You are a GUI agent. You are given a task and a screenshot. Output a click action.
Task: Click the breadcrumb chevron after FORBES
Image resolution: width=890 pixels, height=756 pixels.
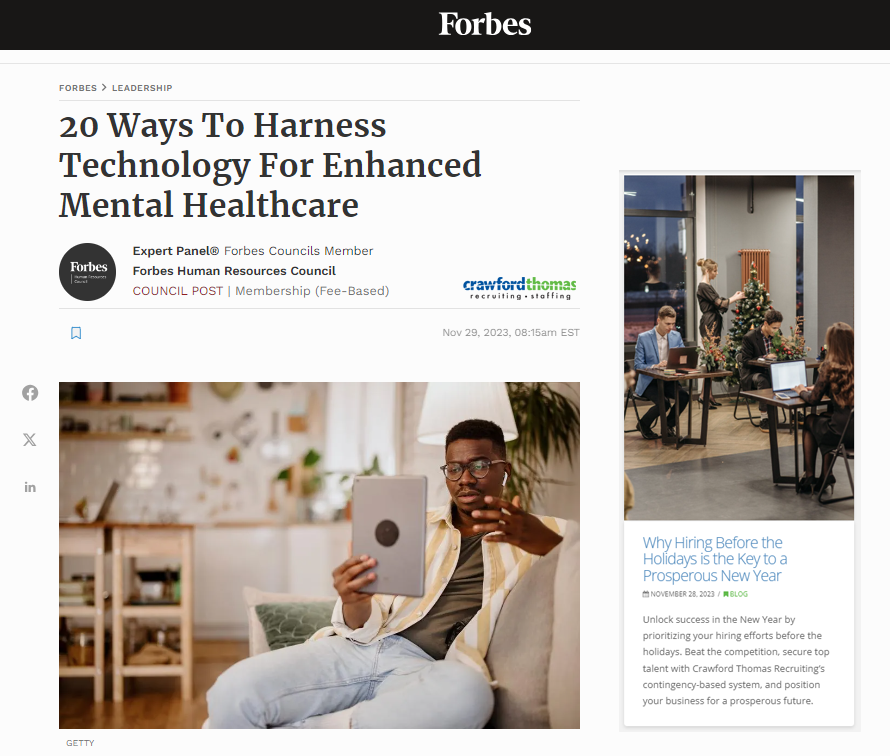[x=104, y=88]
